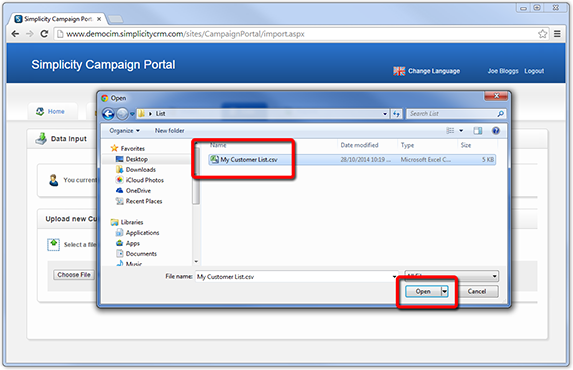Viewport: 573px width, 370px height.
Task: Click the Open button
Action: click(x=423, y=291)
